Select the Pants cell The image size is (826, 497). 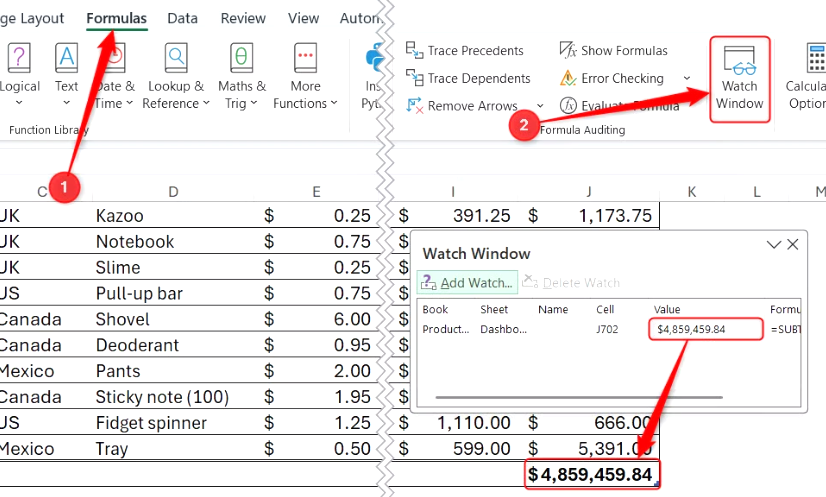click(x=173, y=371)
